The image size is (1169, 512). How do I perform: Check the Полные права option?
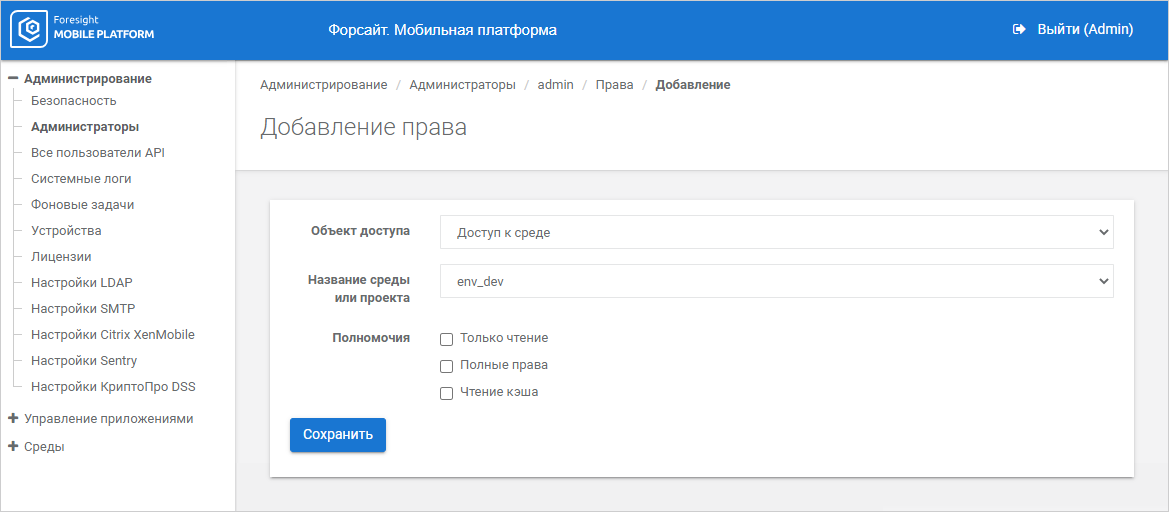[447, 366]
